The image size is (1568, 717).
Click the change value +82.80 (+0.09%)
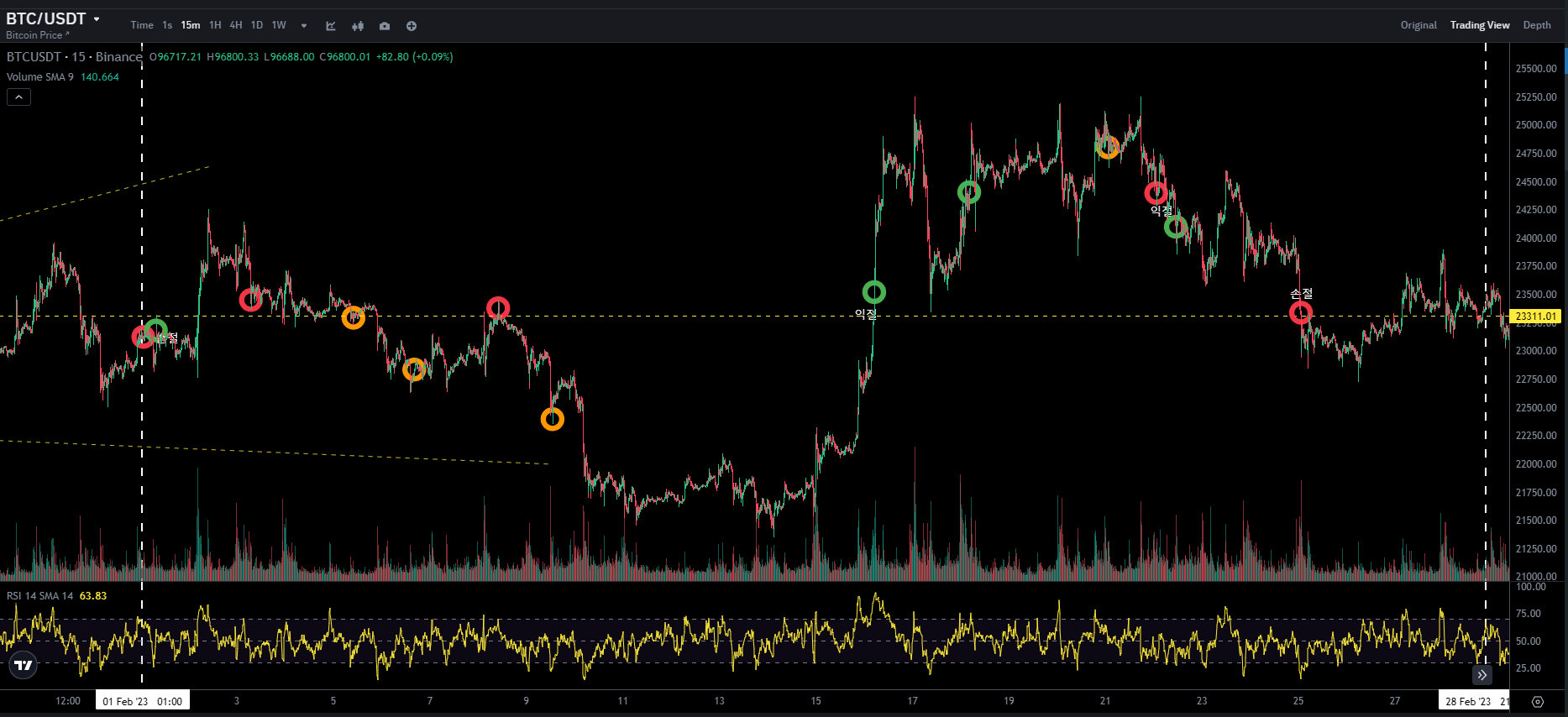point(414,57)
